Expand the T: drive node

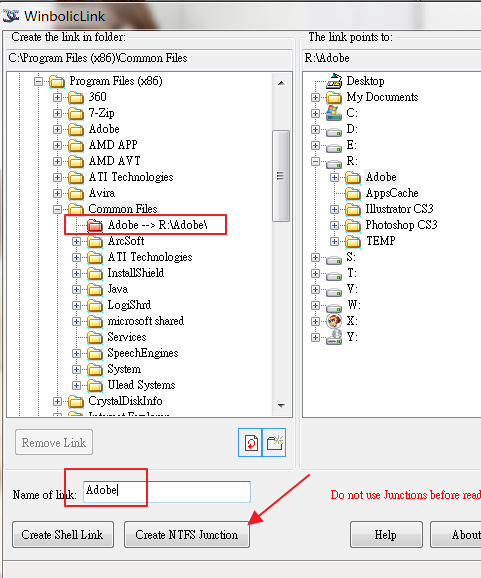(315, 273)
